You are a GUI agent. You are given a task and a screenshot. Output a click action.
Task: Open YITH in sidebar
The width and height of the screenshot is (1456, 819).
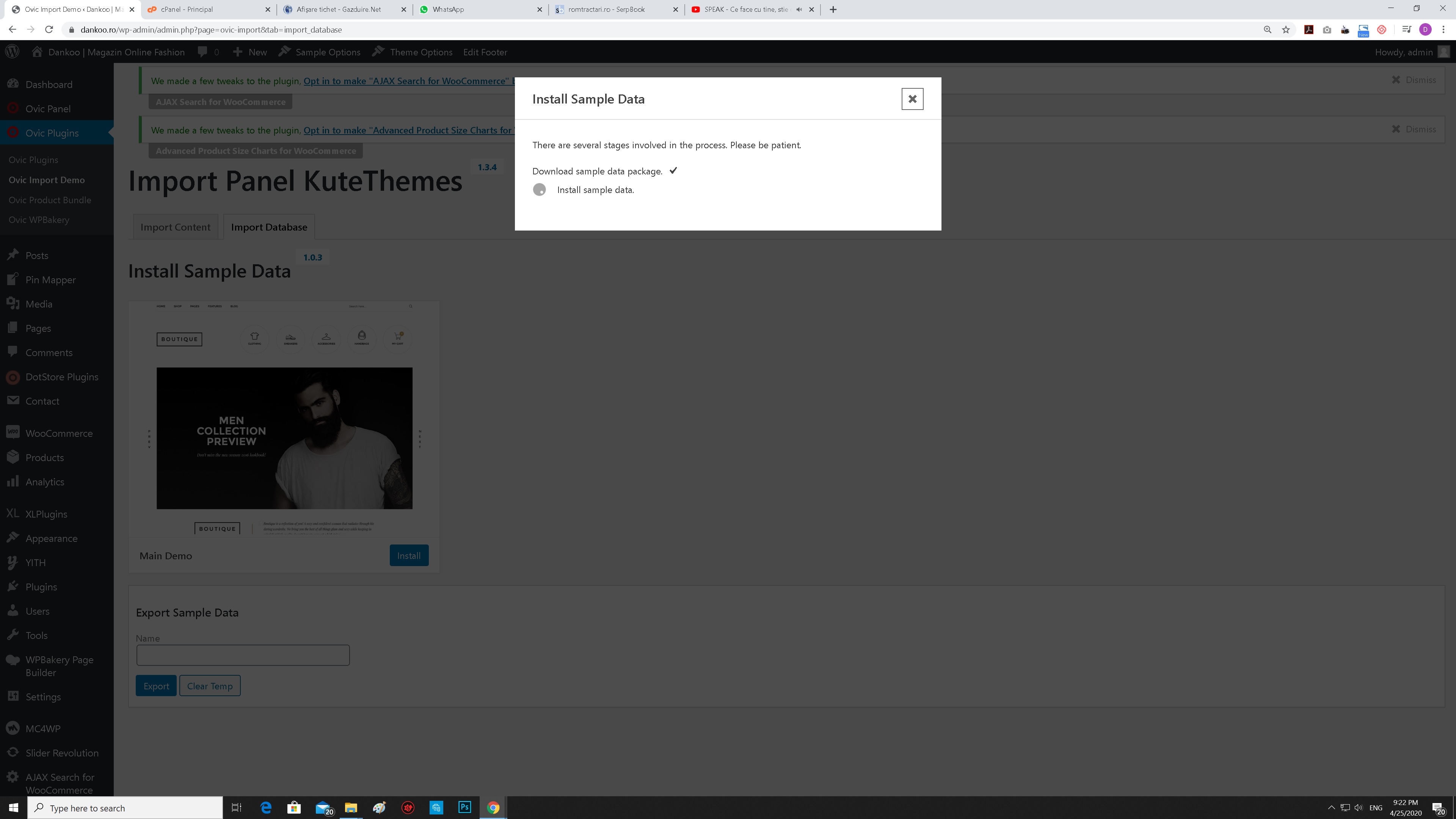56,563
